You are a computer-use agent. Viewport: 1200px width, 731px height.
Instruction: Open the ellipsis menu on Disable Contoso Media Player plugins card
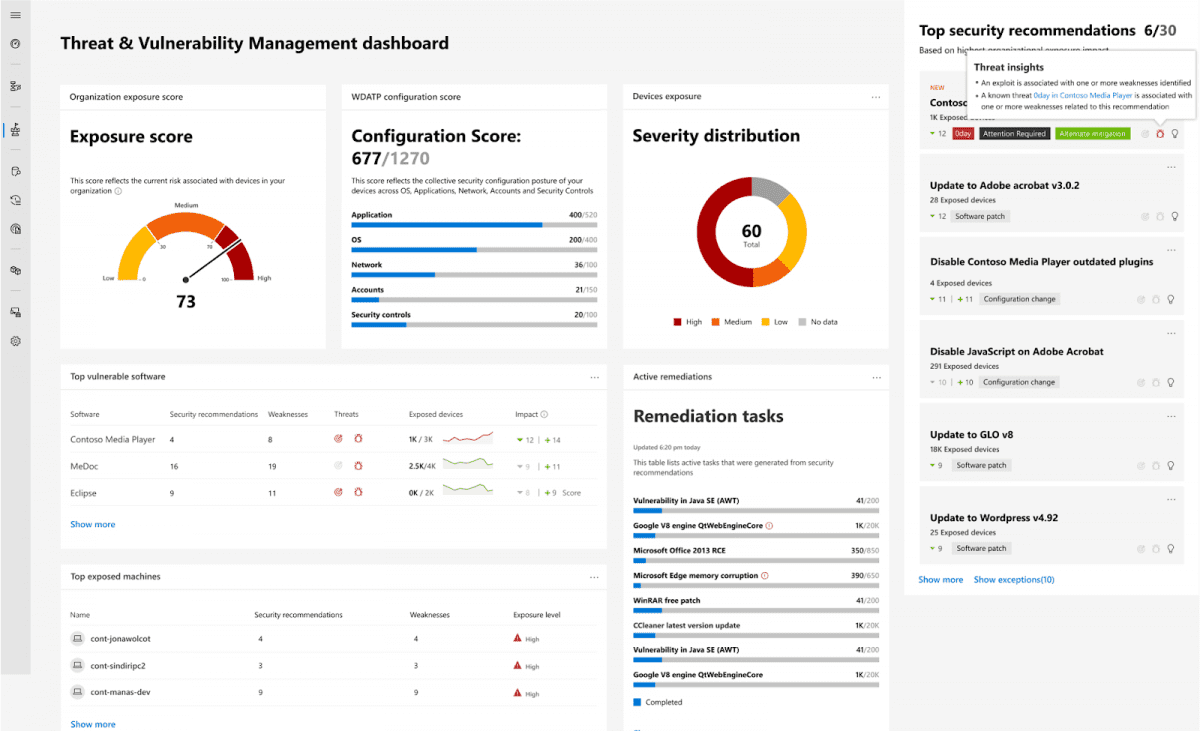tap(1171, 249)
